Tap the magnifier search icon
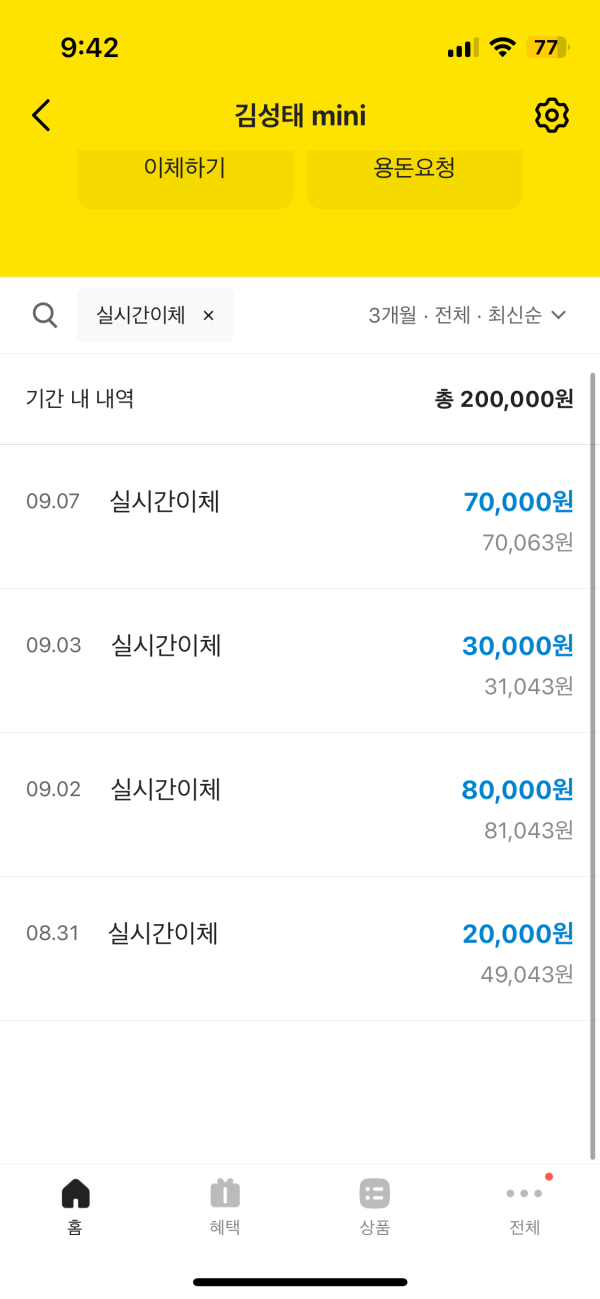This screenshot has width=600, height=1299. 45,315
